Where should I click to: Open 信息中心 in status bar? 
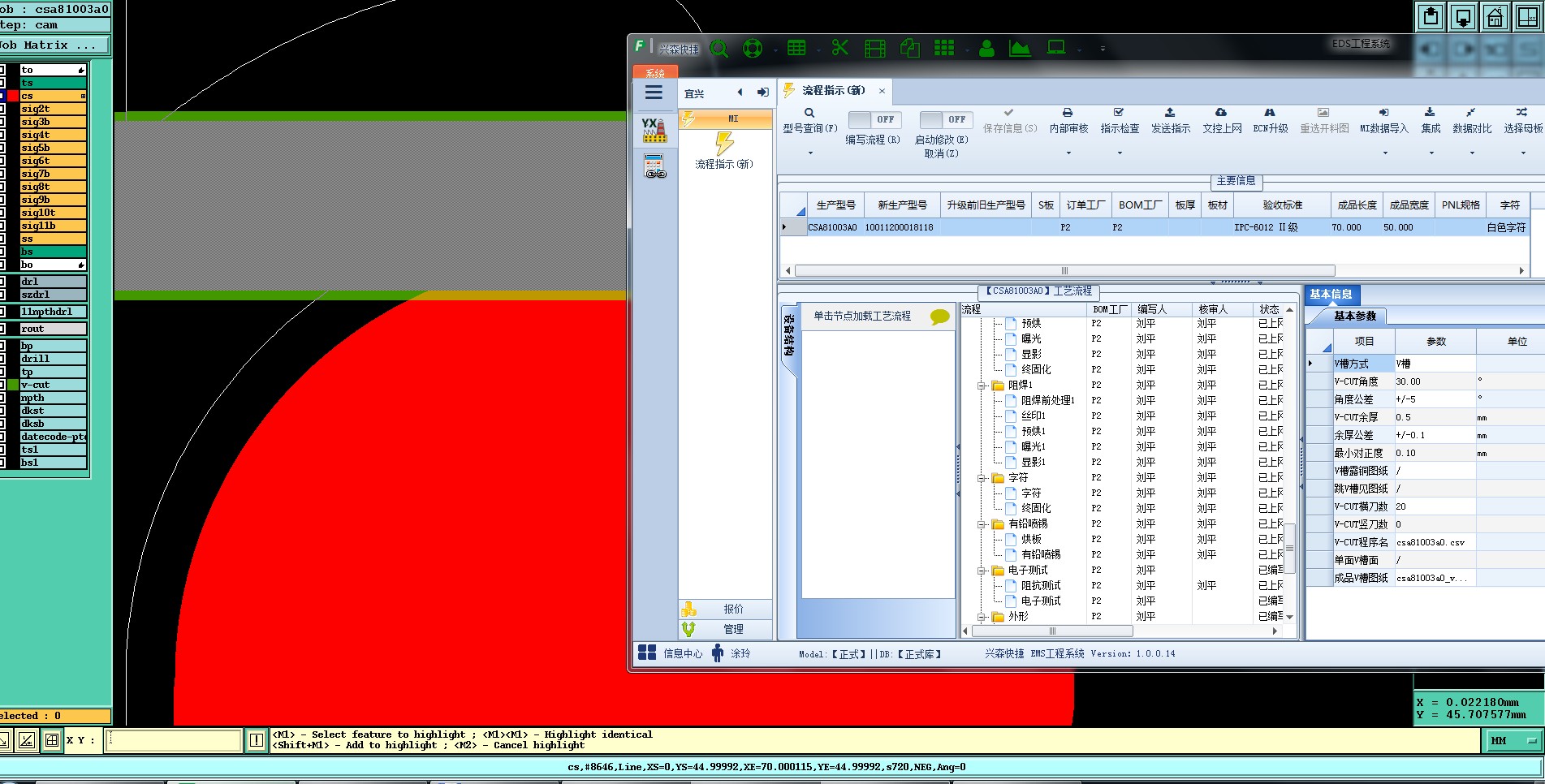(670, 653)
